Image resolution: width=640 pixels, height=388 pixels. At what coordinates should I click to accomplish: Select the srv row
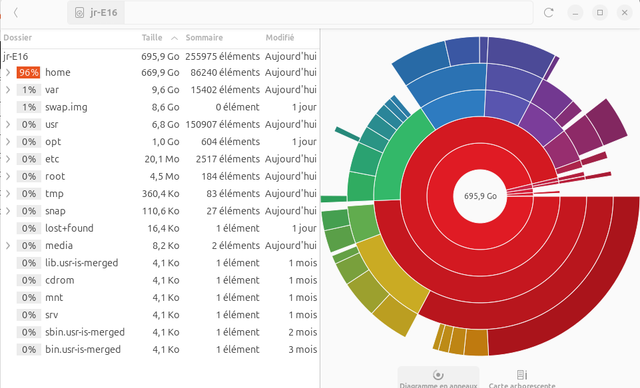tap(160, 315)
